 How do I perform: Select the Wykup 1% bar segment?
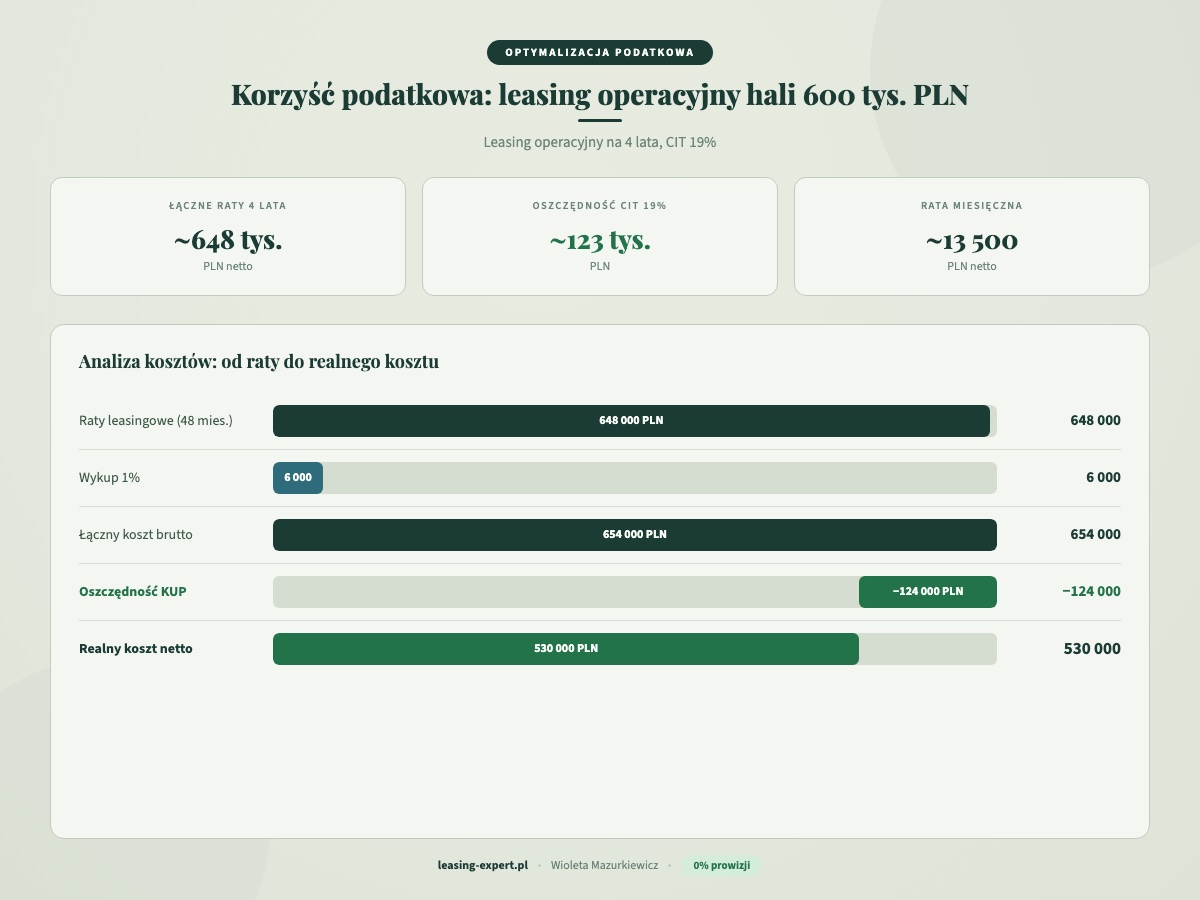point(298,478)
